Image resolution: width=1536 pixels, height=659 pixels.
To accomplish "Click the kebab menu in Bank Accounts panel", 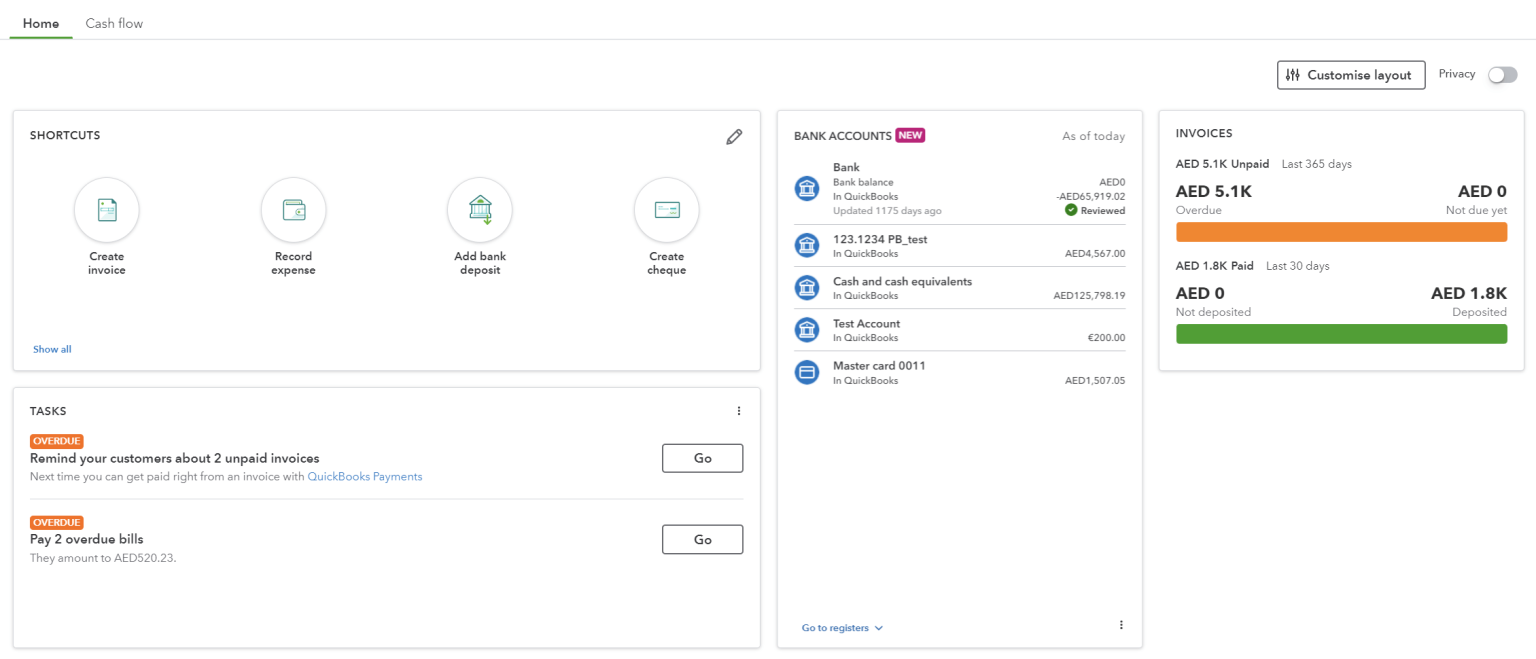I will (x=1121, y=624).
